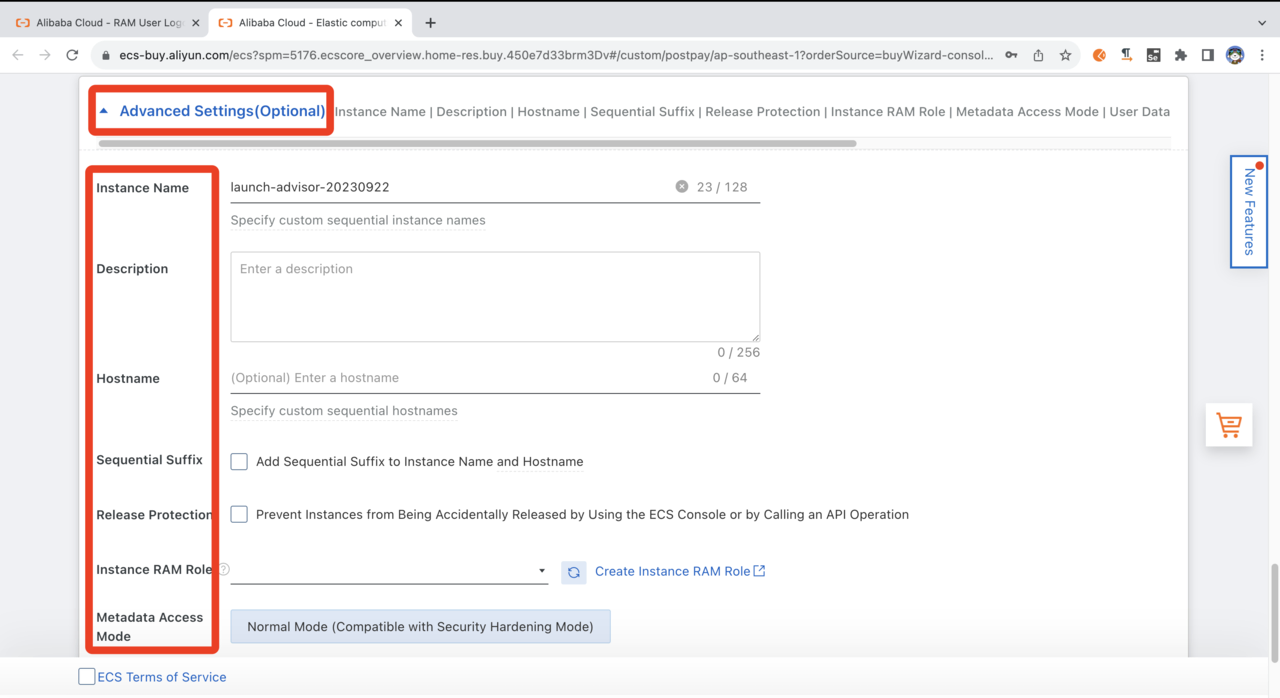Select Normal Mode metadata access button
This screenshot has height=698, width=1280.
point(420,627)
